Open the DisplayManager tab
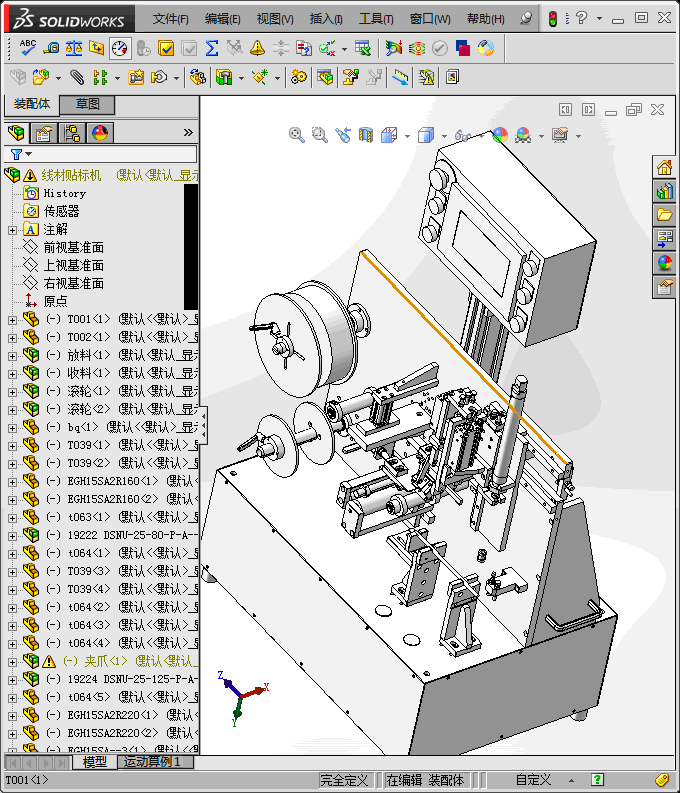The image size is (680, 793). (x=100, y=133)
